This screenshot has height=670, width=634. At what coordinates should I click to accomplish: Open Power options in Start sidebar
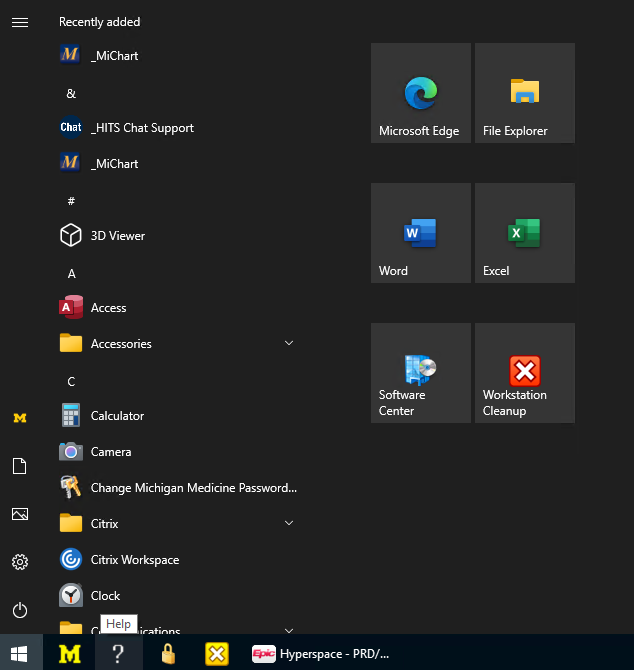pyautogui.click(x=20, y=610)
